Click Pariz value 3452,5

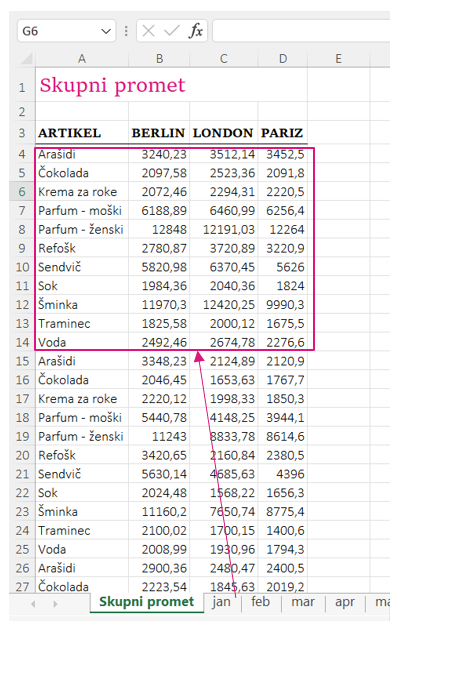283,154
